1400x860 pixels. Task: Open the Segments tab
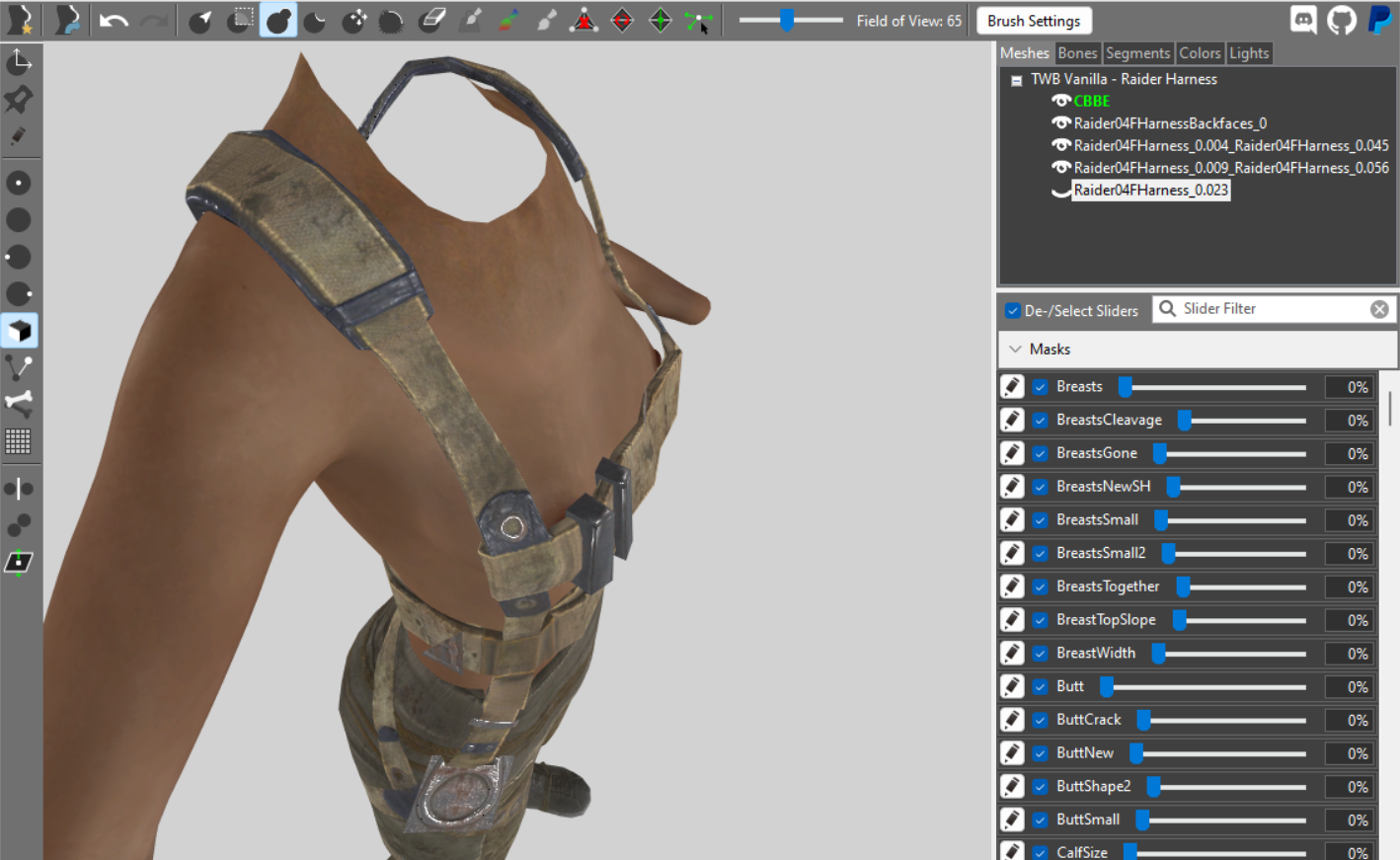[x=1137, y=53]
